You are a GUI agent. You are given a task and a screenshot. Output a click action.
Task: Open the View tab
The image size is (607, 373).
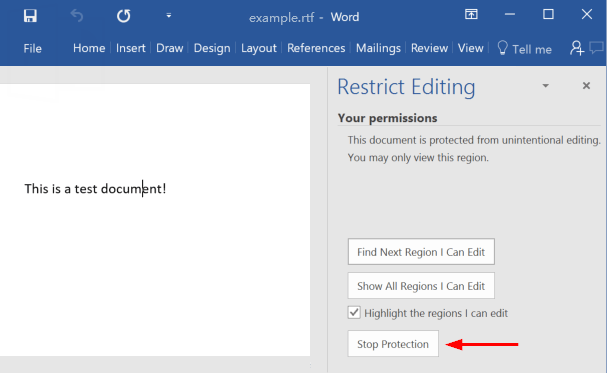pos(470,48)
